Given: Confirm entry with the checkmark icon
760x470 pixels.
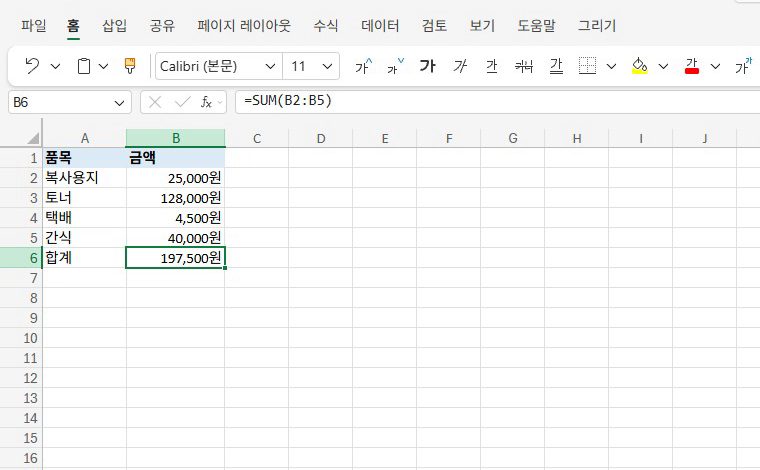Looking at the screenshot, I should (x=183, y=102).
